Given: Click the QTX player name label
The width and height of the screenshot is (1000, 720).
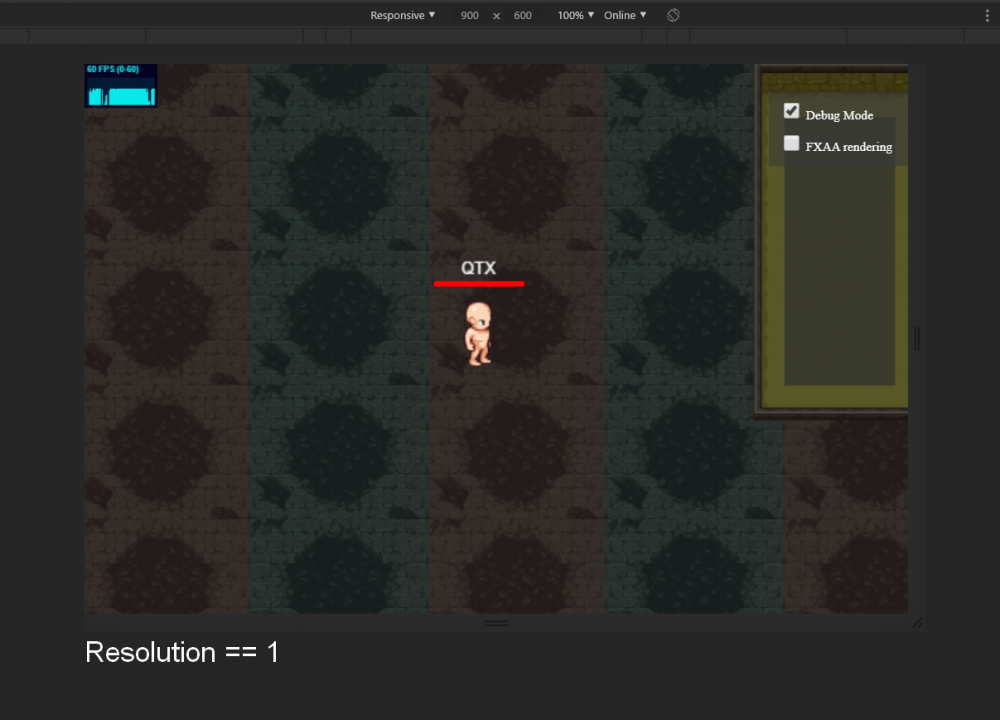Looking at the screenshot, I should coord(478,268).
